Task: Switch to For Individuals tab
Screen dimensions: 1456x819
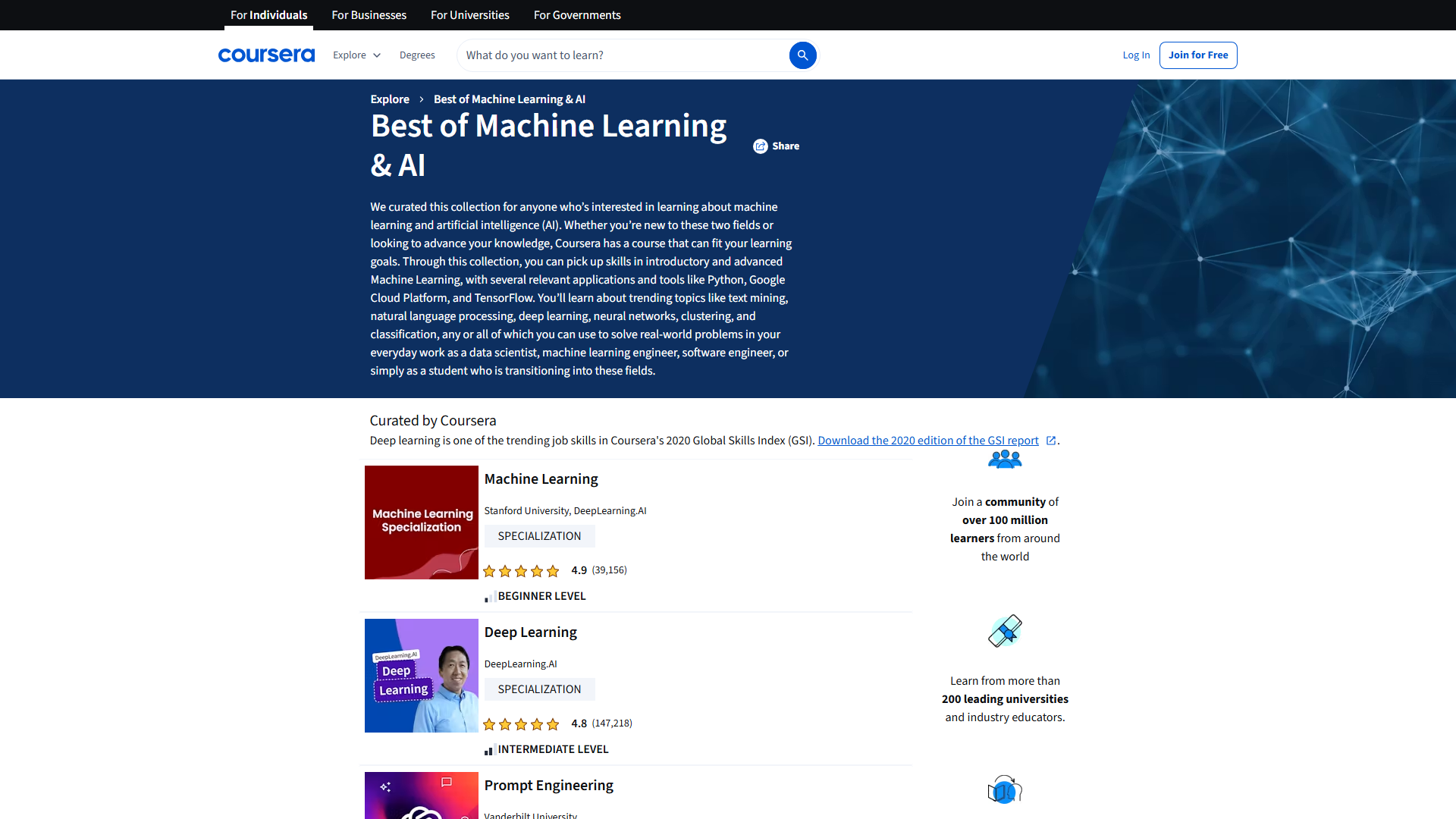Action: [x=268, y=15]
